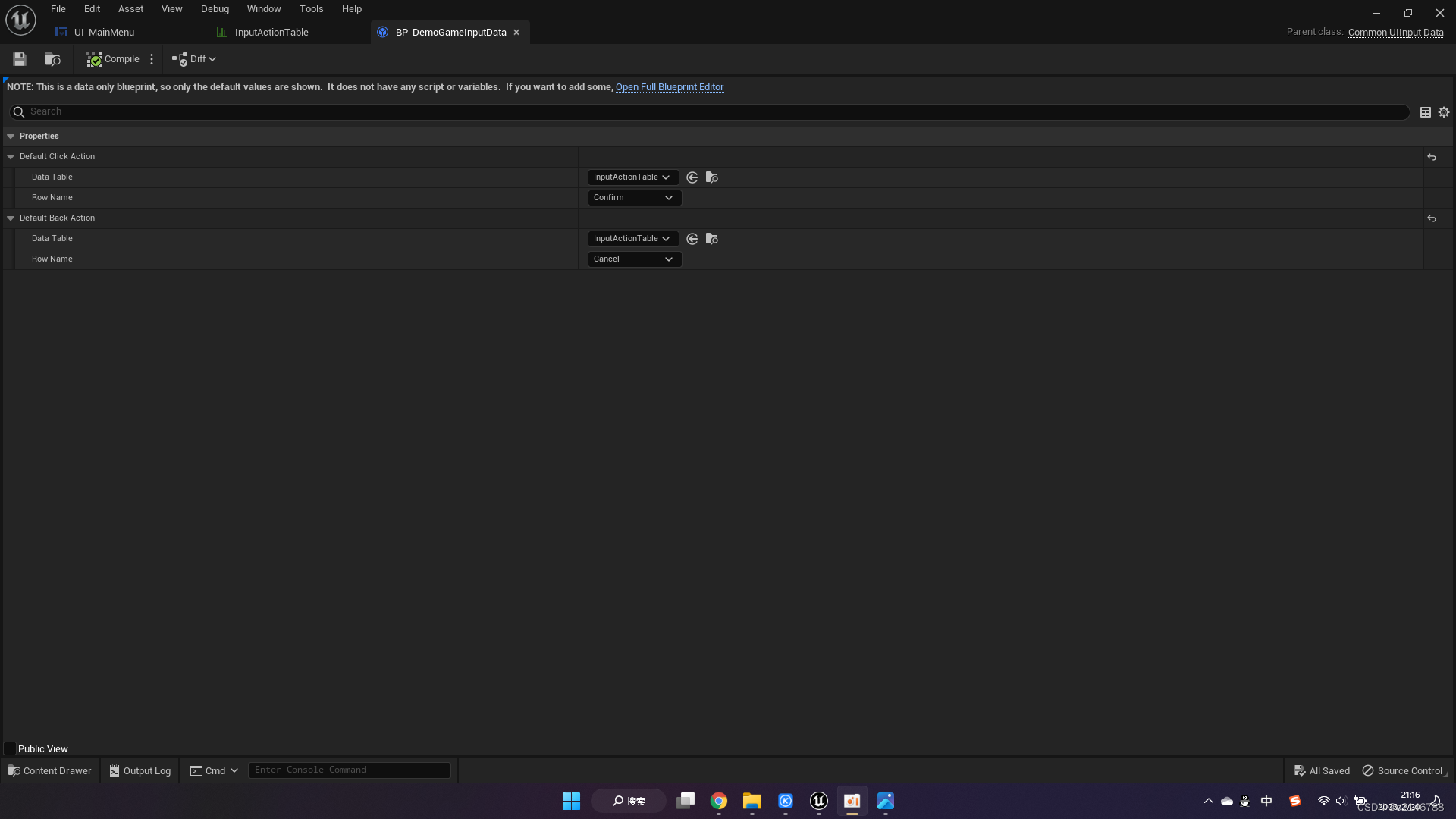The height and width of the screenshot is (819, 1456).
Task: Click the Enter Console Command field
Action: [x=349, y=770]
